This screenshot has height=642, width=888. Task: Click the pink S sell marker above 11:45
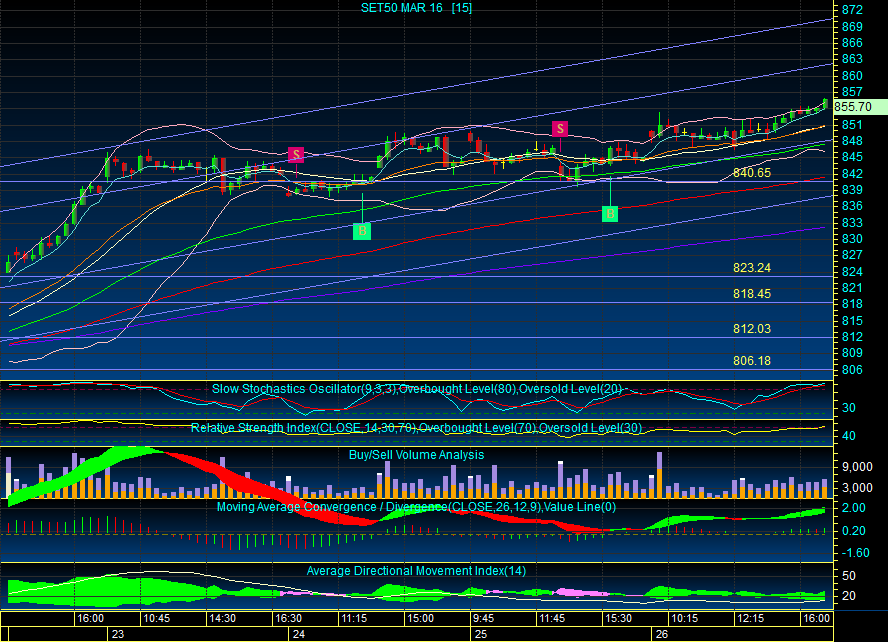(560, 129)
